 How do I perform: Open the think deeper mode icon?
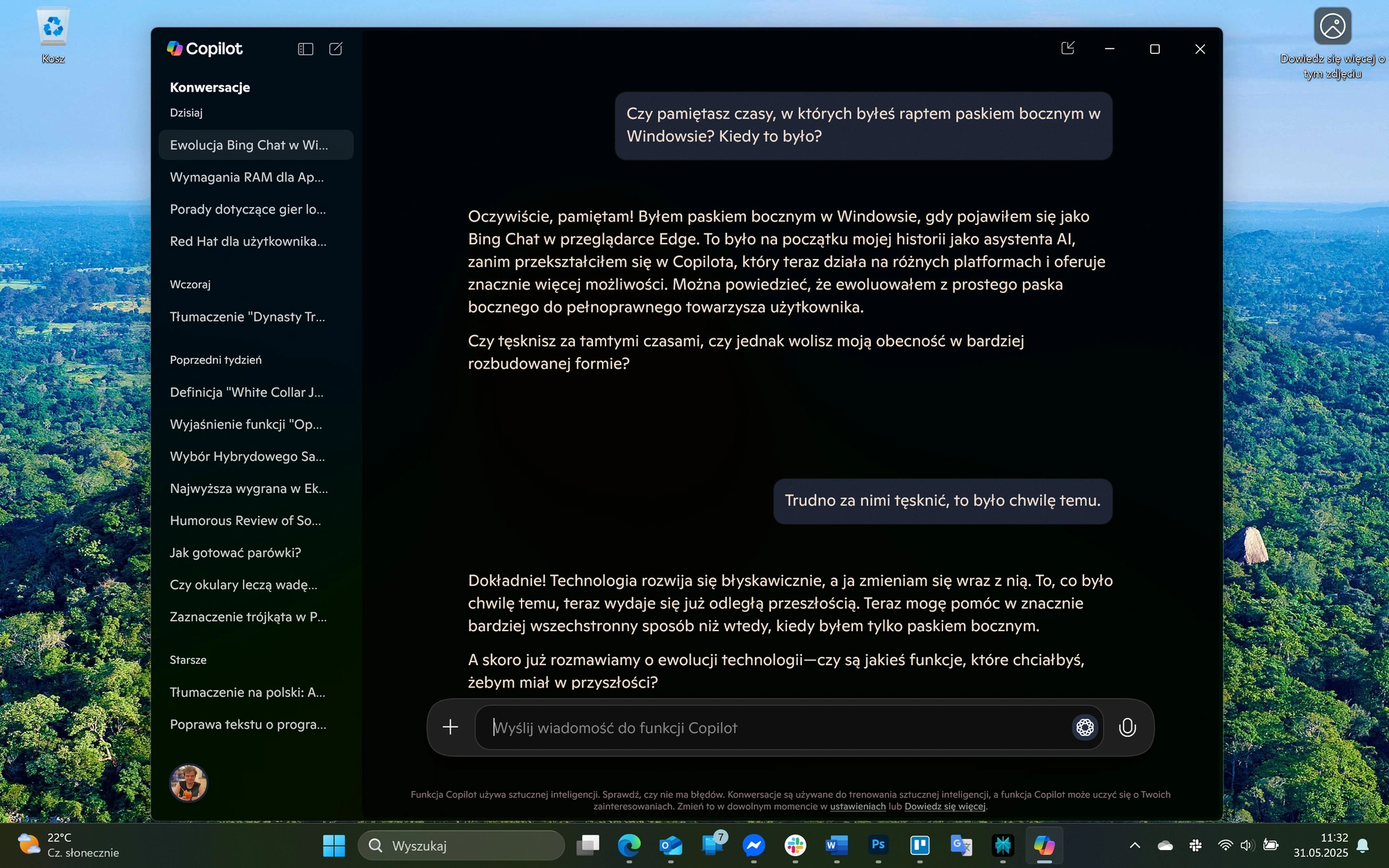(x=1085, y=727)
